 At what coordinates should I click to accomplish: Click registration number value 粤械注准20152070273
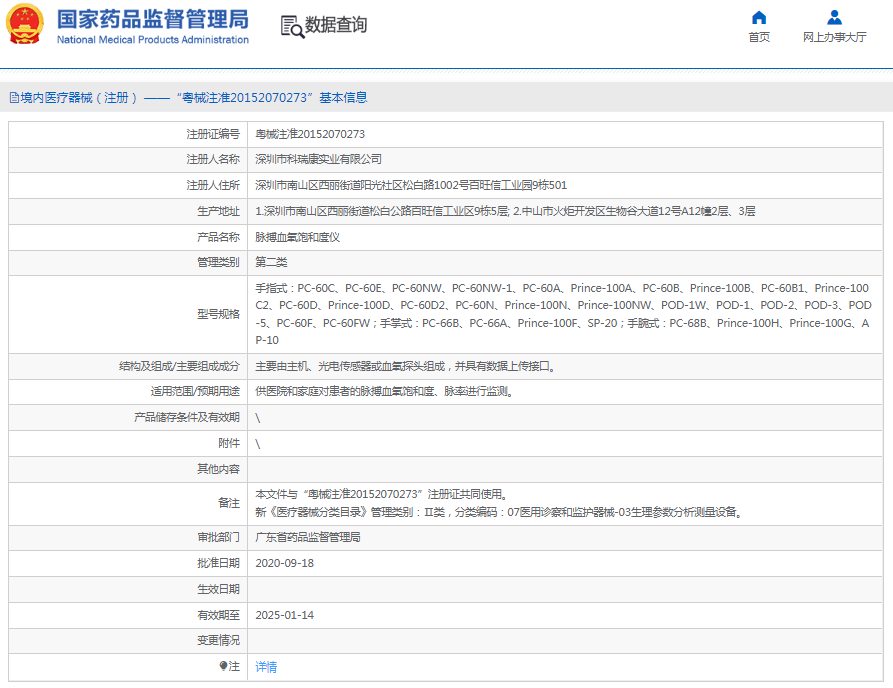click(x=310, y=134)
